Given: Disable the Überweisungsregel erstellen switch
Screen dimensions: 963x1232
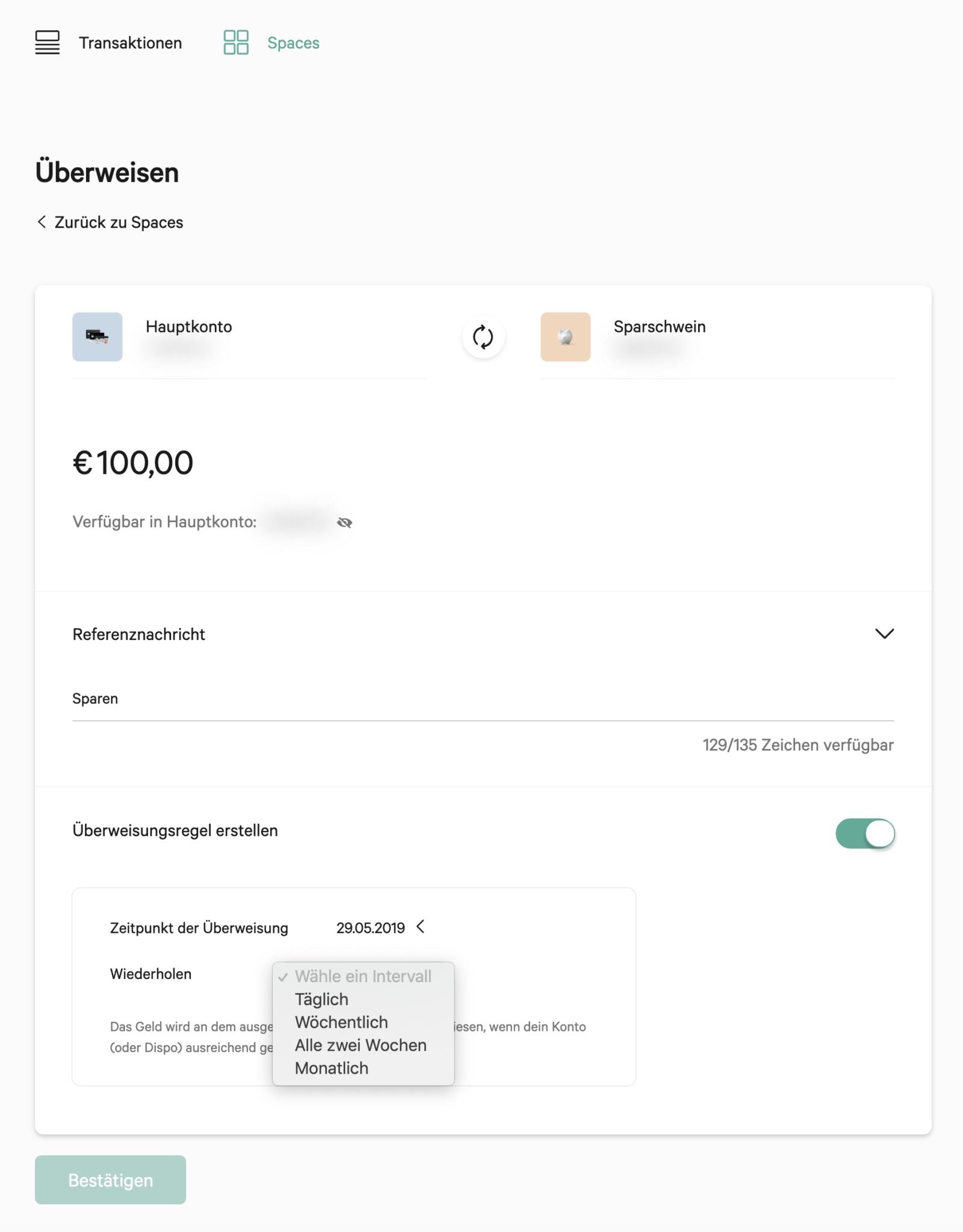Looking at the screenshot, I should [865, 833].
